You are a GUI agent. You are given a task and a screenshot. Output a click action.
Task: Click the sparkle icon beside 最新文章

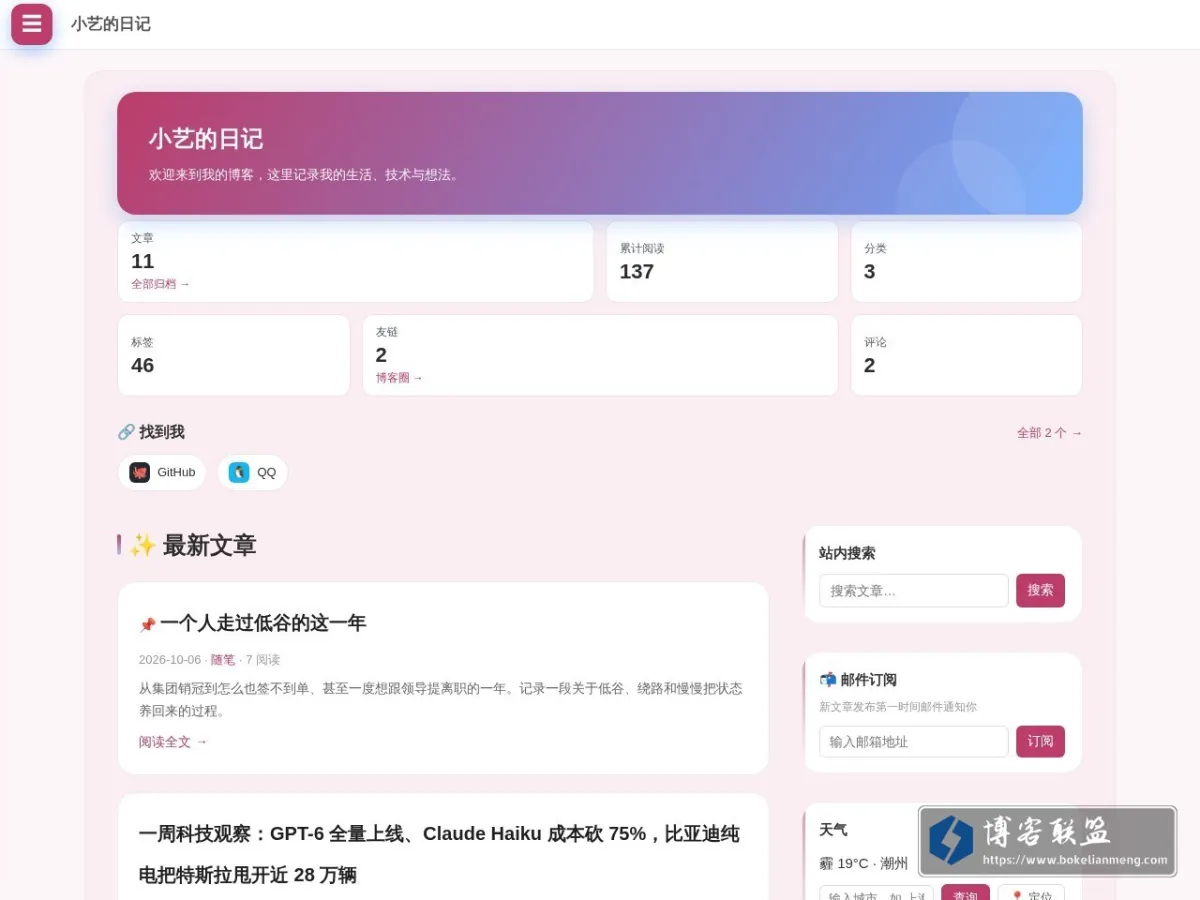coord(143,545)
